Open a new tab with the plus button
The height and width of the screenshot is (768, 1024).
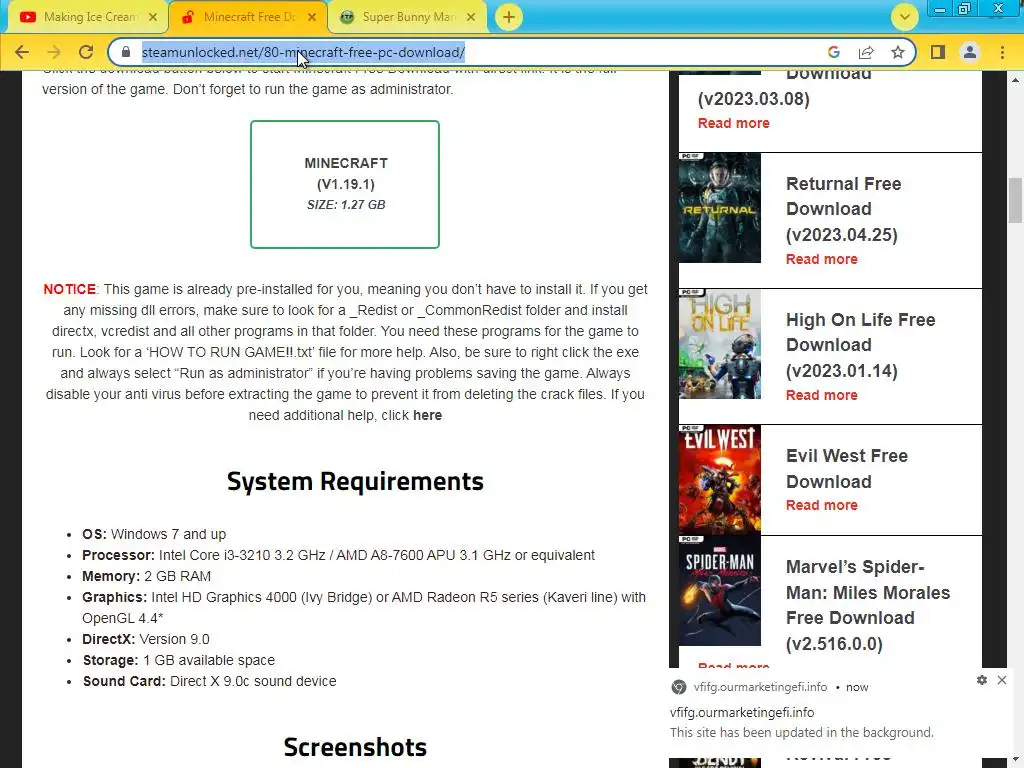(x=509, y=17)
